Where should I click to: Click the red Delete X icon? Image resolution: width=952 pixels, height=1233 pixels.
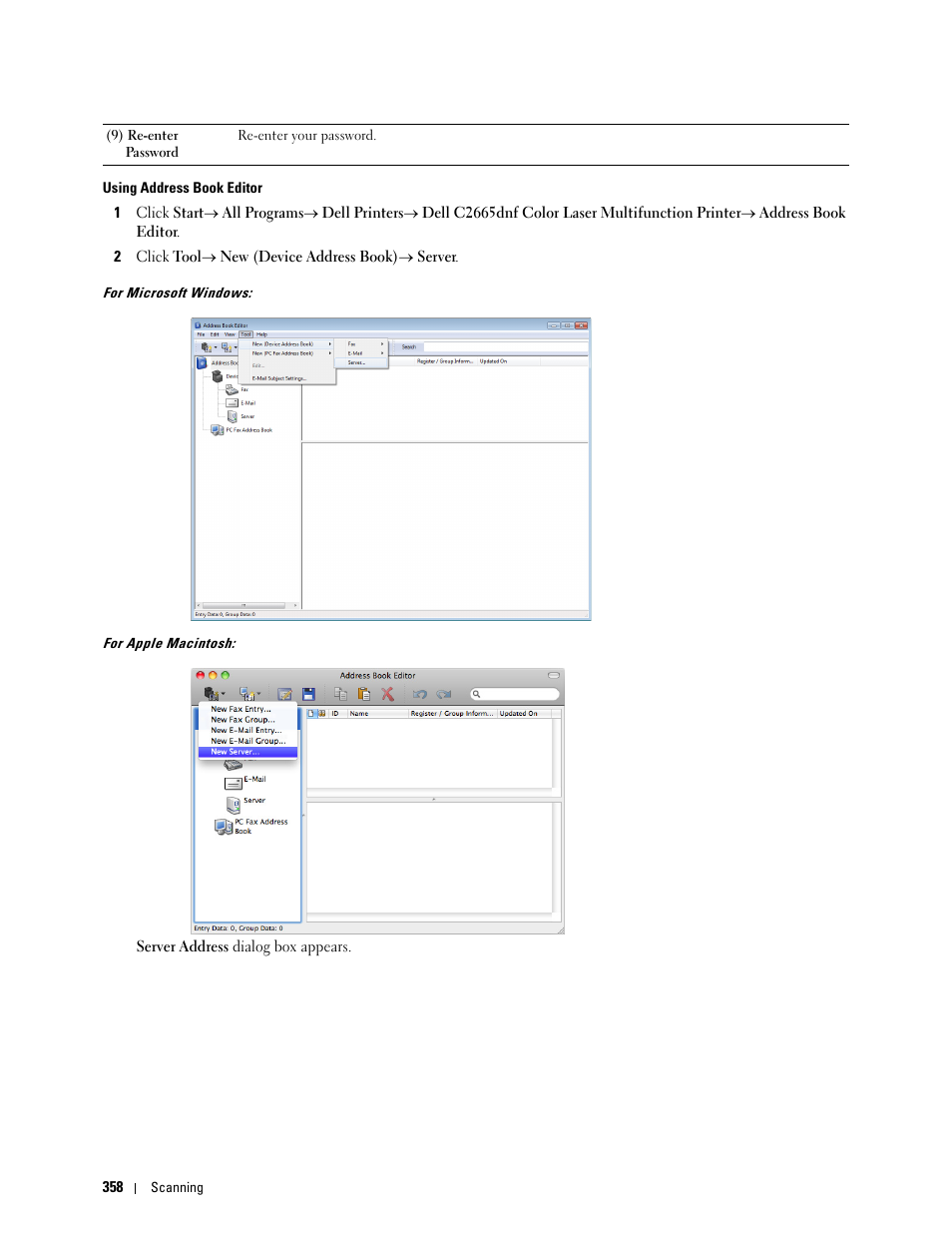(388, 694)
